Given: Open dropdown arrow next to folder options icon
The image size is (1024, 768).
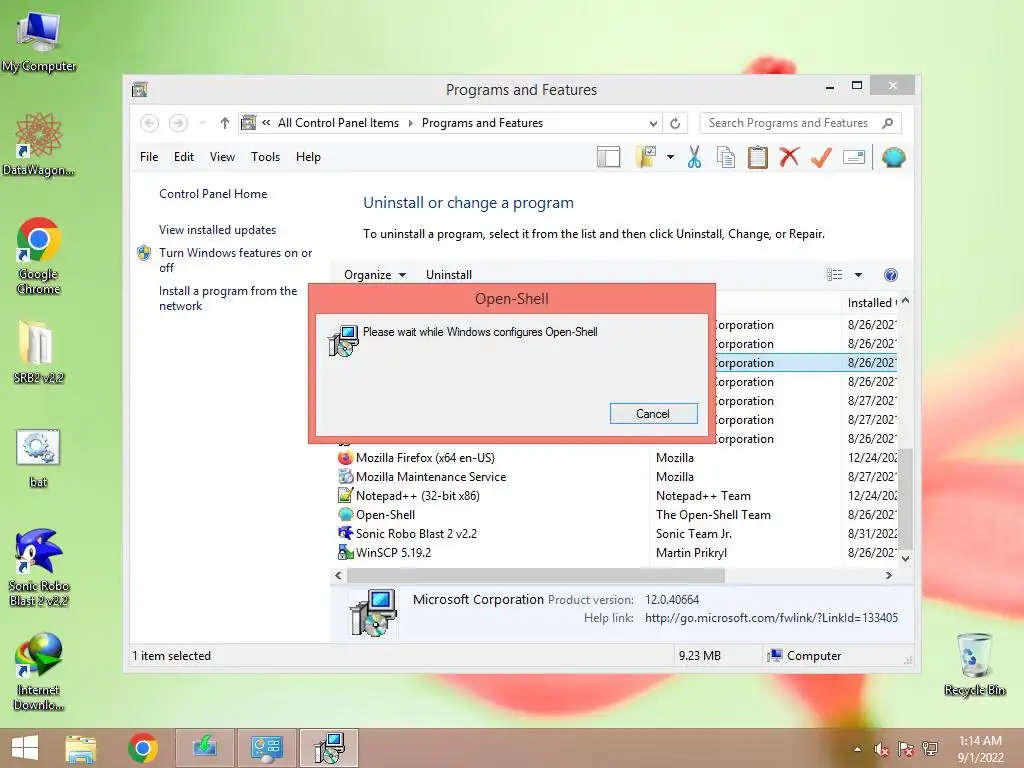Looking at the screenshot, I should pos(670,157).
